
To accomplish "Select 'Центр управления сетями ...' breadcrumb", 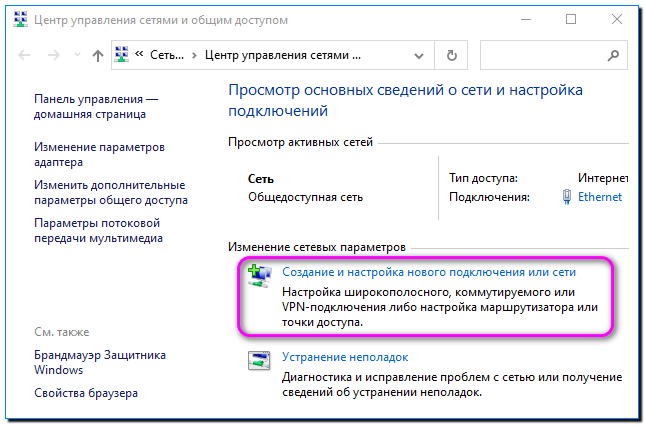I will coord(283,55).
